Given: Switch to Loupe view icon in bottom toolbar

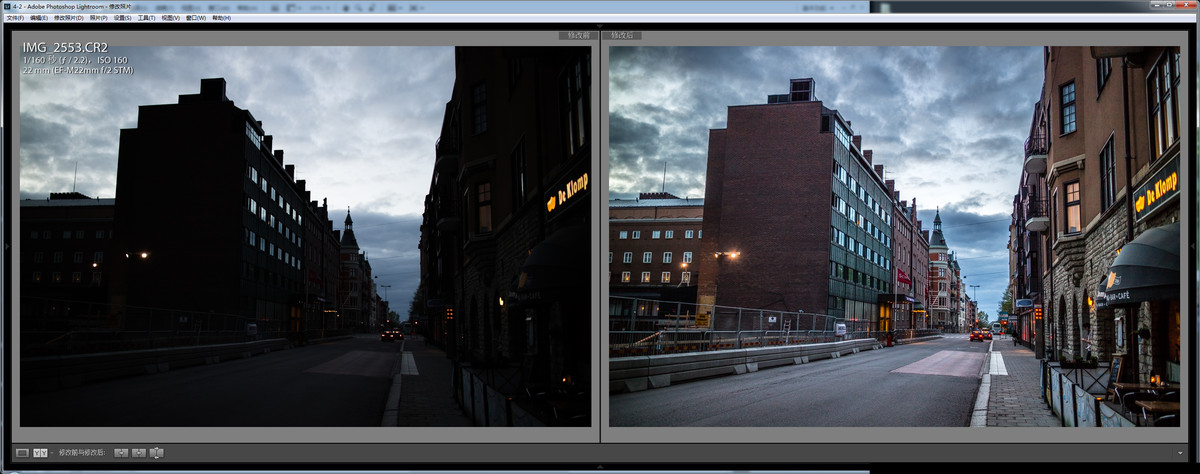Looking at the screenshot, I should coord(22,453).
